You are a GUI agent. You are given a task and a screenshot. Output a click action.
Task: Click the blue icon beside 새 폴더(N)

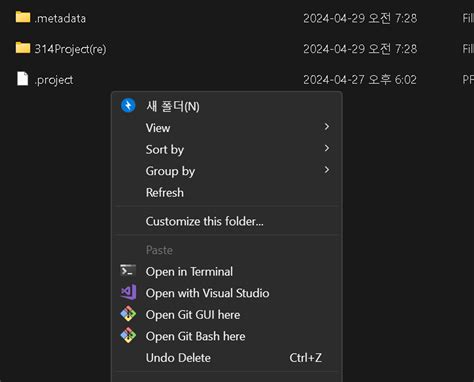(128, 105)
